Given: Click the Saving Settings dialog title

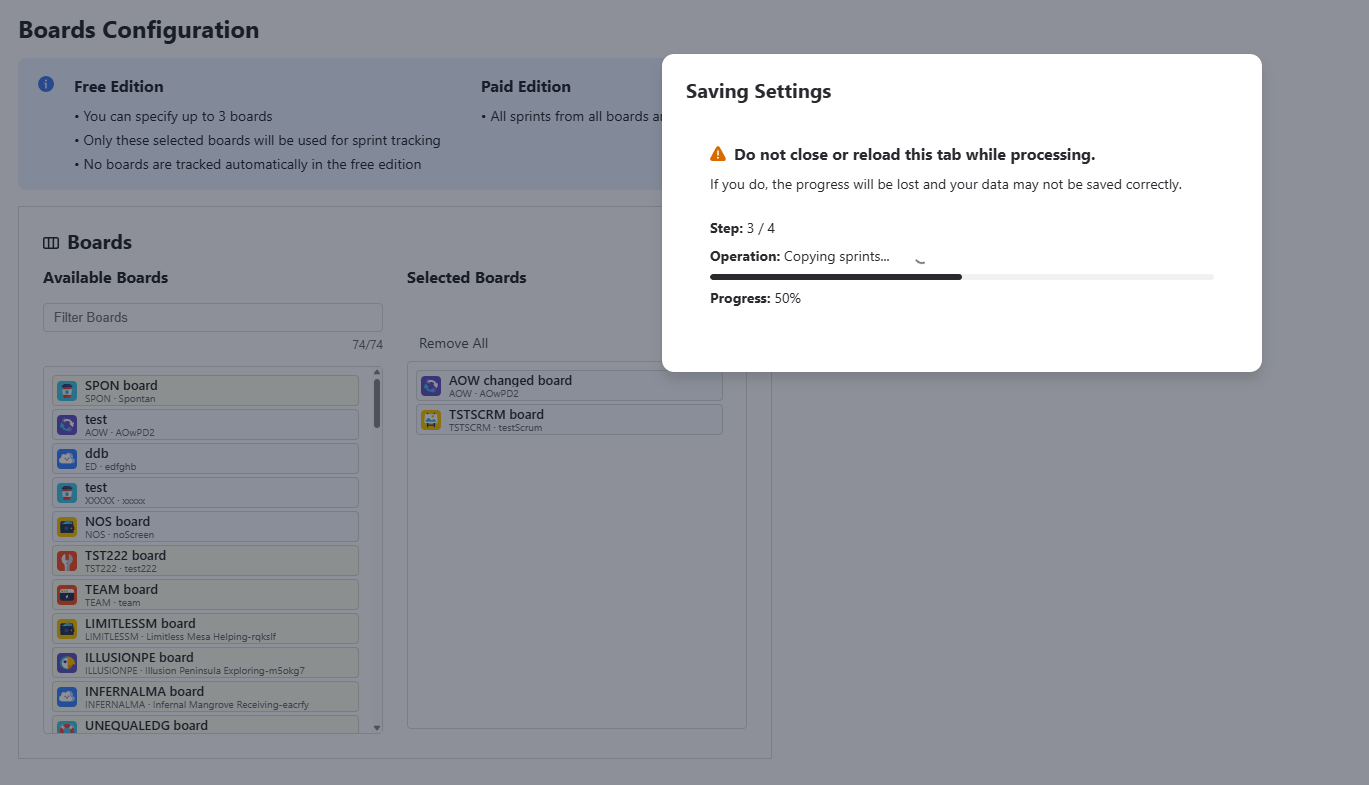Looking at the screenshot, I should [x=758, y=91].
